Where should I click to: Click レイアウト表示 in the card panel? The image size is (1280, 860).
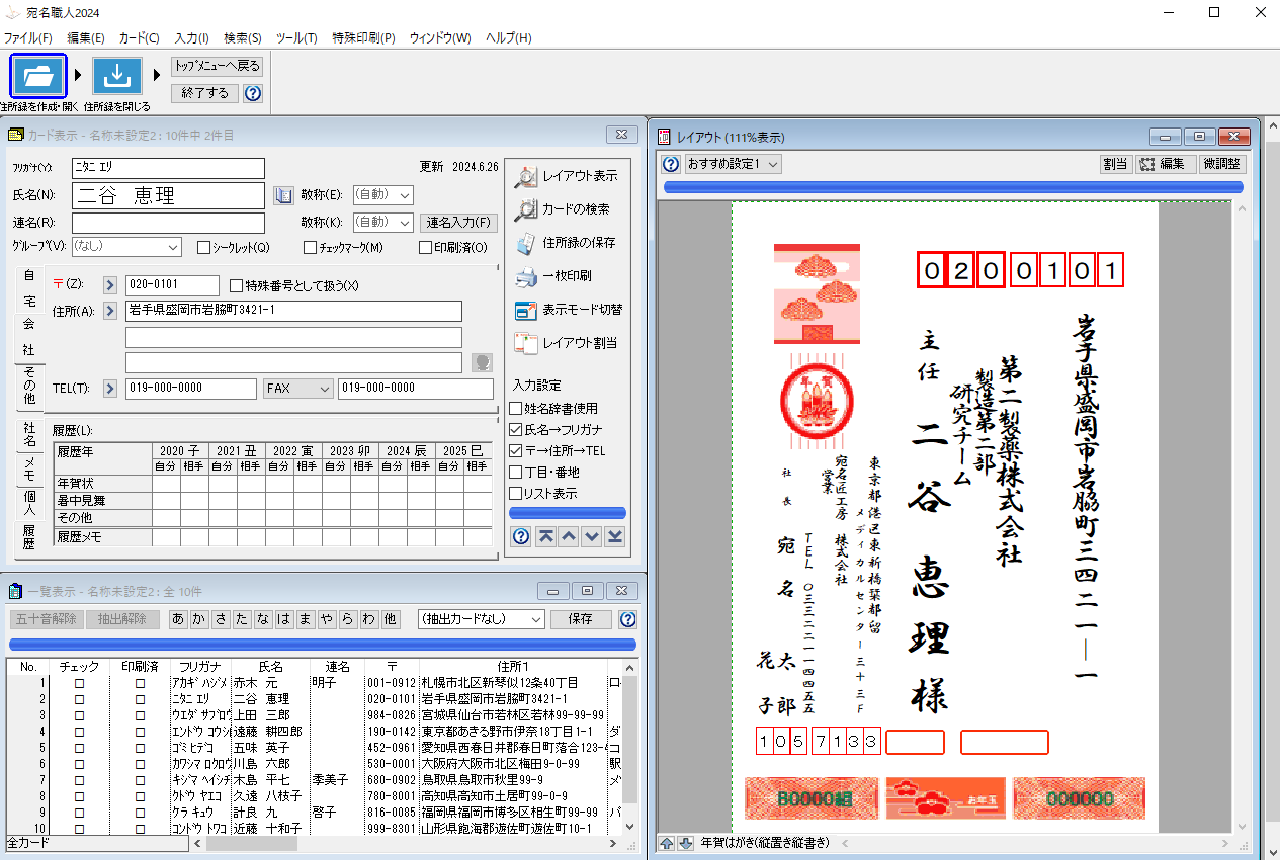click(x=567, y=177)
